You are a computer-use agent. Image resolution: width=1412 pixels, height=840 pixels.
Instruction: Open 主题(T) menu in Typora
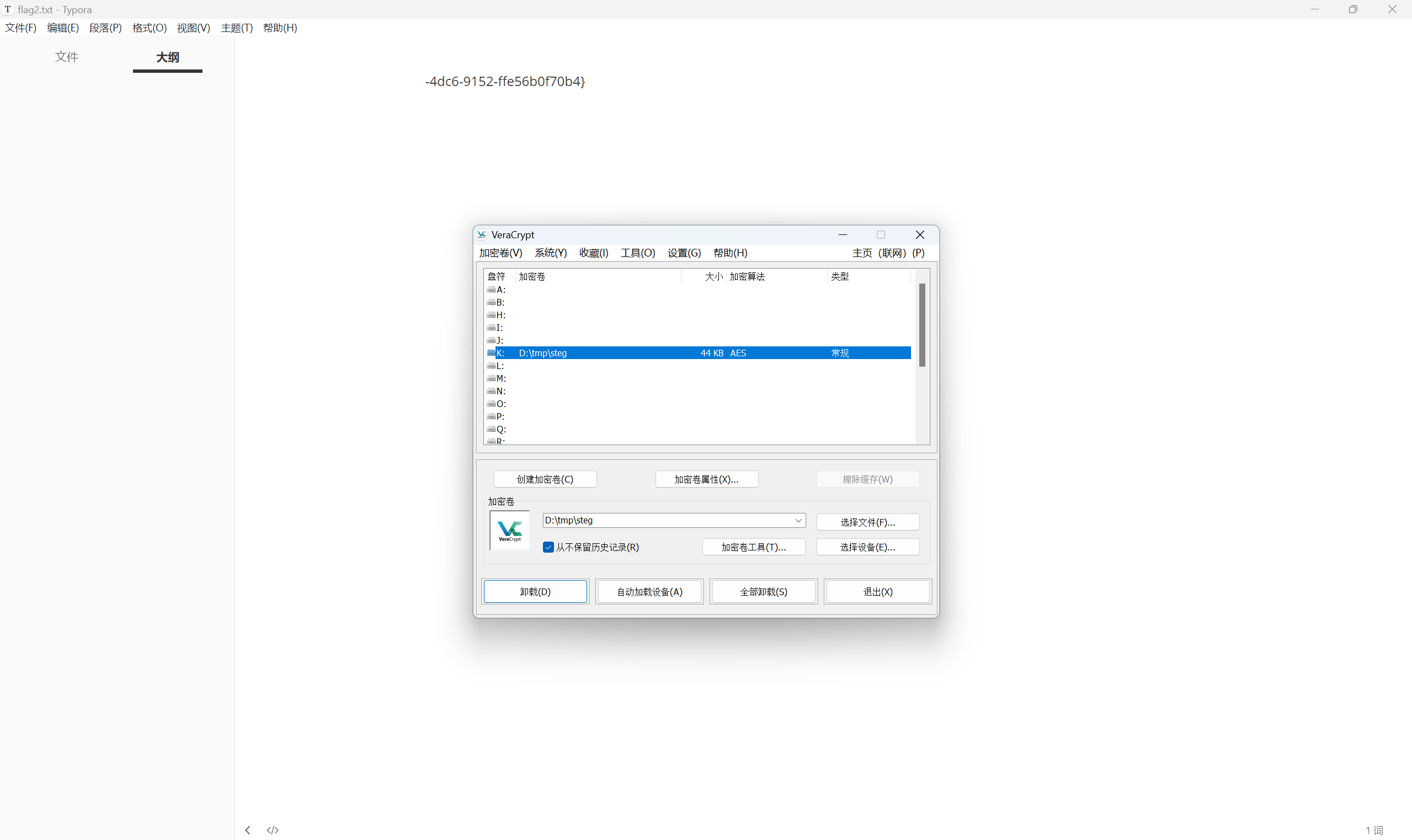[x=237, y=28]
